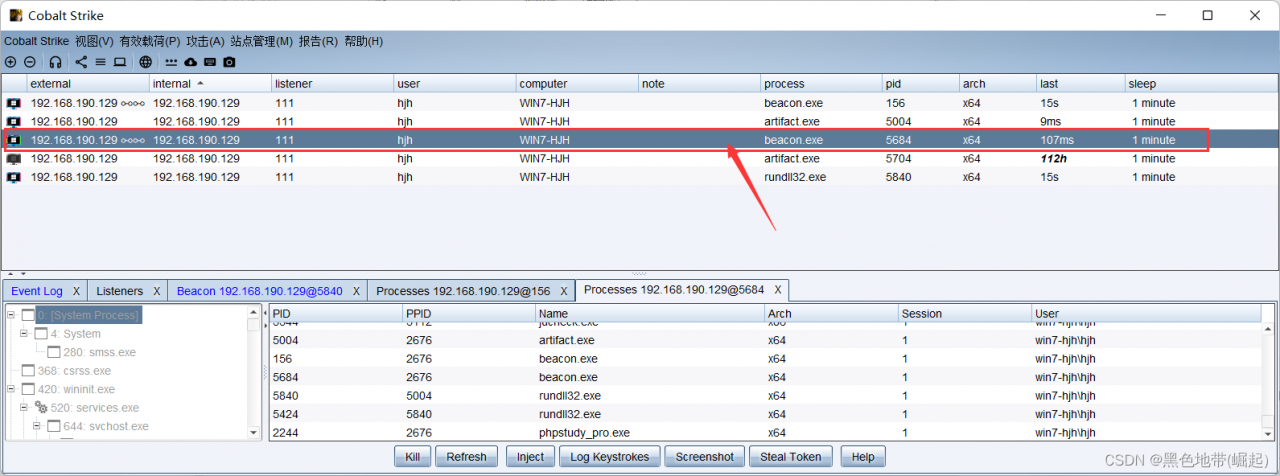Image resolution: width=1280 pixels, height=476 pixels.
Task: Sort sessions by the pid column header
Action: coord(897,84)
